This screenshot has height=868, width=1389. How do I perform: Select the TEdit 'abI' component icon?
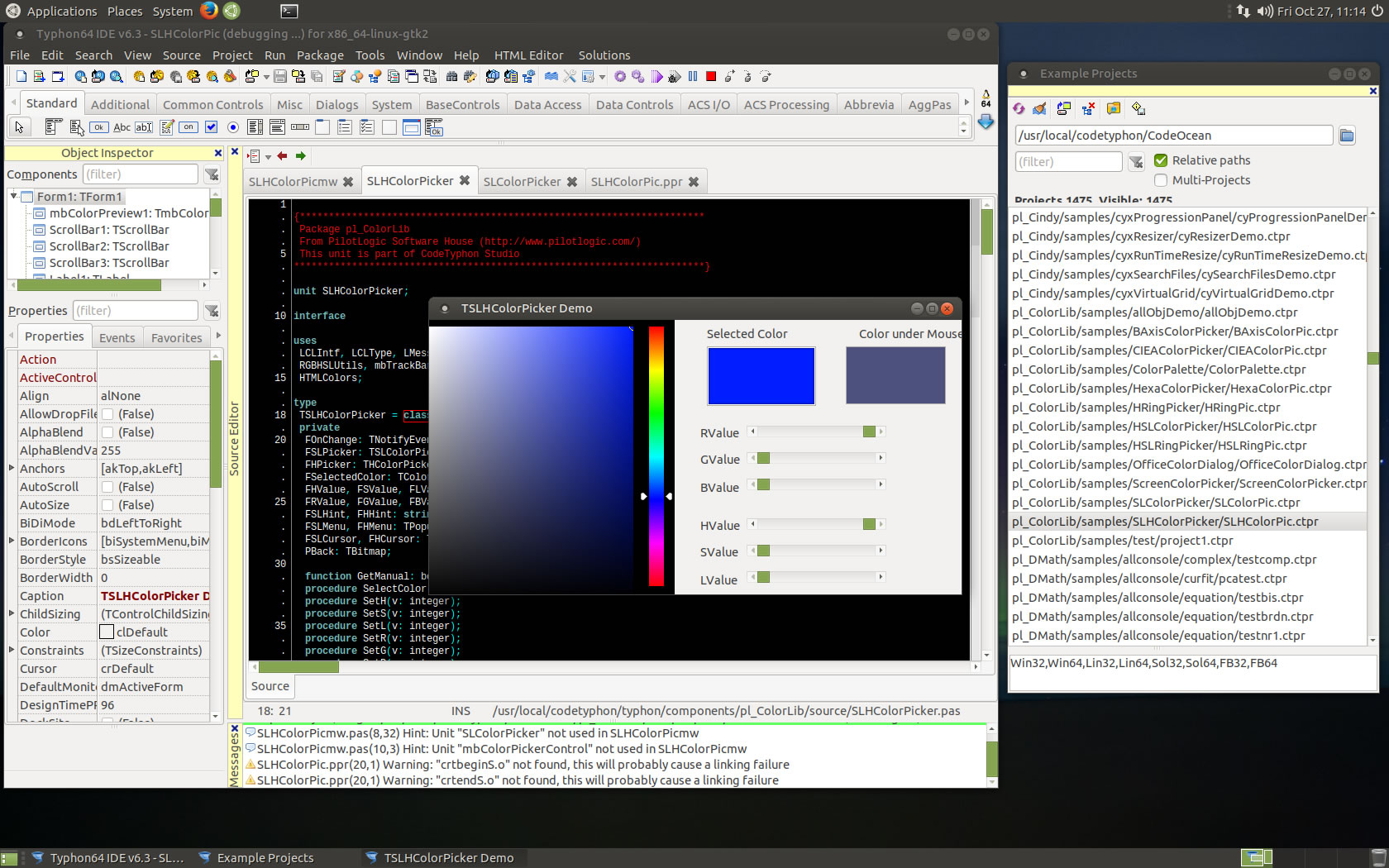pos(144,127)
